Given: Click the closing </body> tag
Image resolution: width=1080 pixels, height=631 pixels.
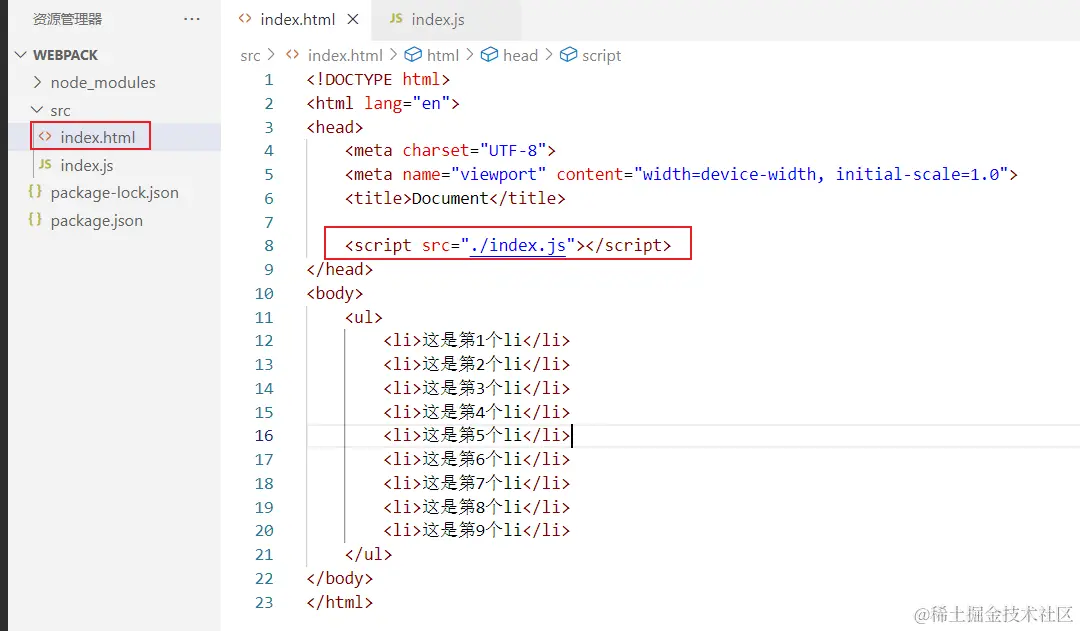Looking at the screenshot, I should pyautogui.click(x=340, y=579).
